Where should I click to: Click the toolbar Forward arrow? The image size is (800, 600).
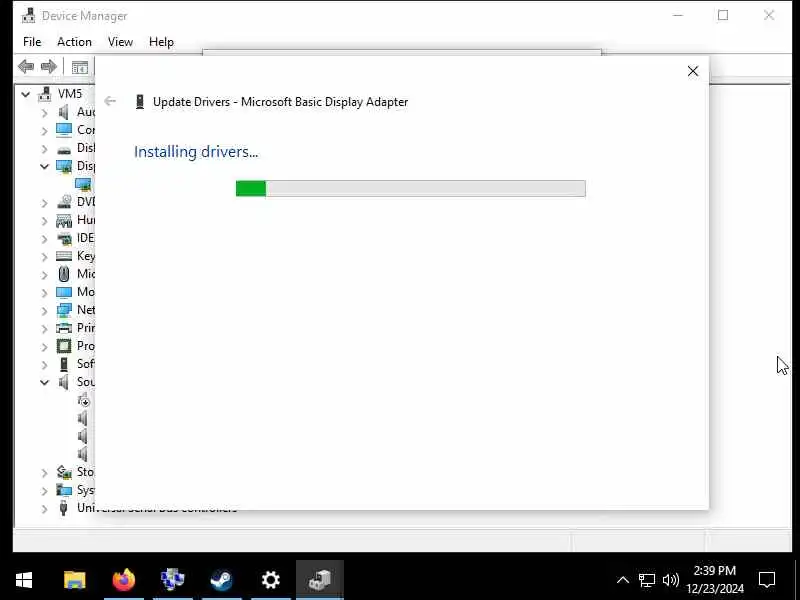pos(49,66)
